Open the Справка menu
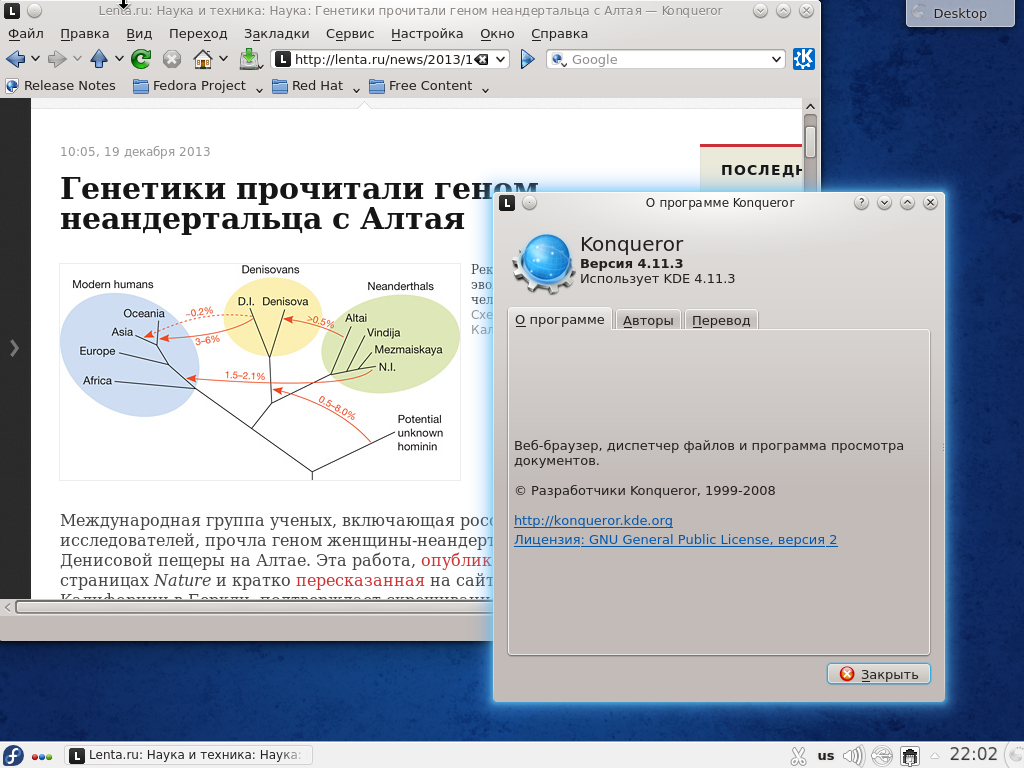The height and width of the screenshot is (768, 1024). [x=559, y=34]
